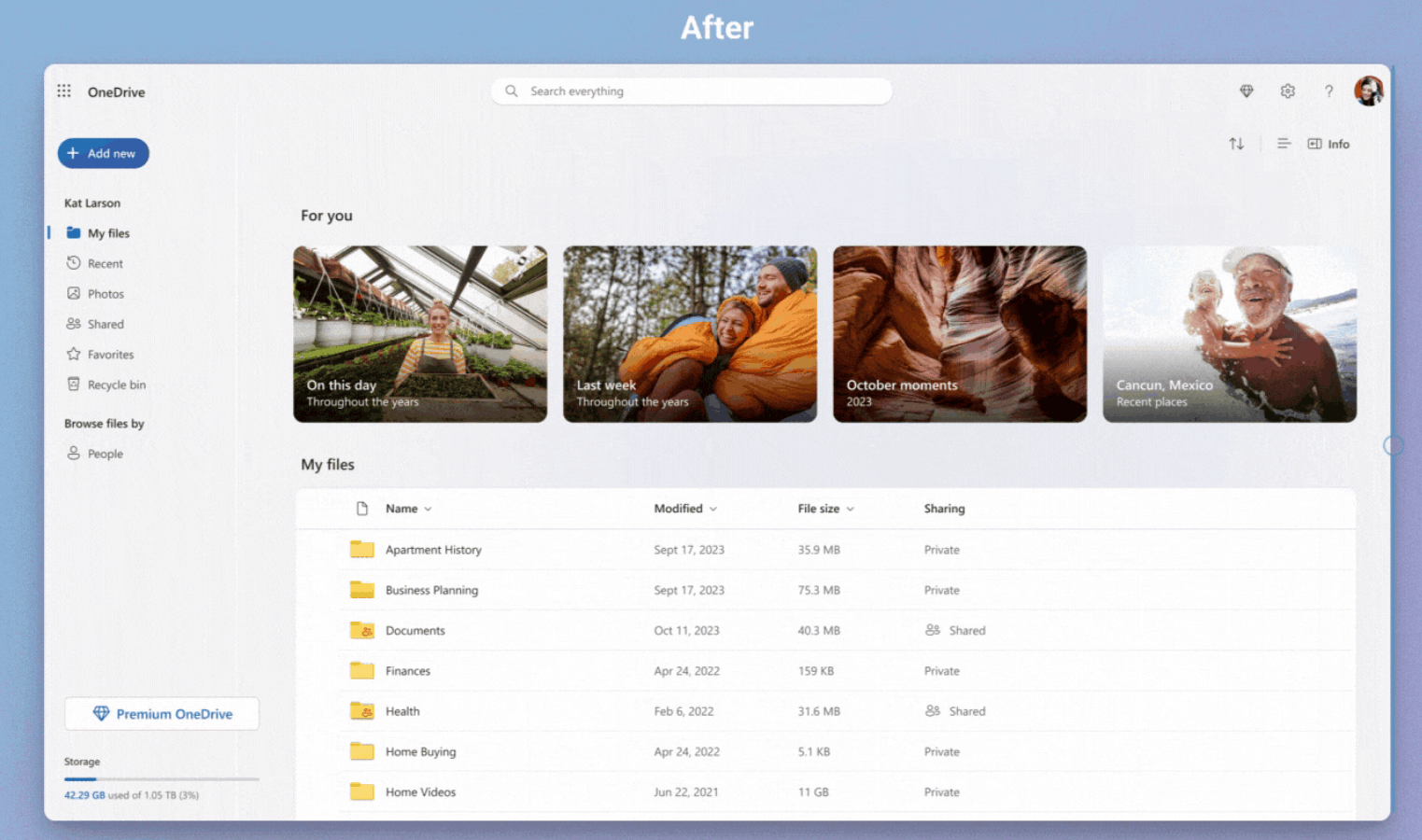Select Photos in the sidebar
The image size is (1422, 840).
coord(106,294)
